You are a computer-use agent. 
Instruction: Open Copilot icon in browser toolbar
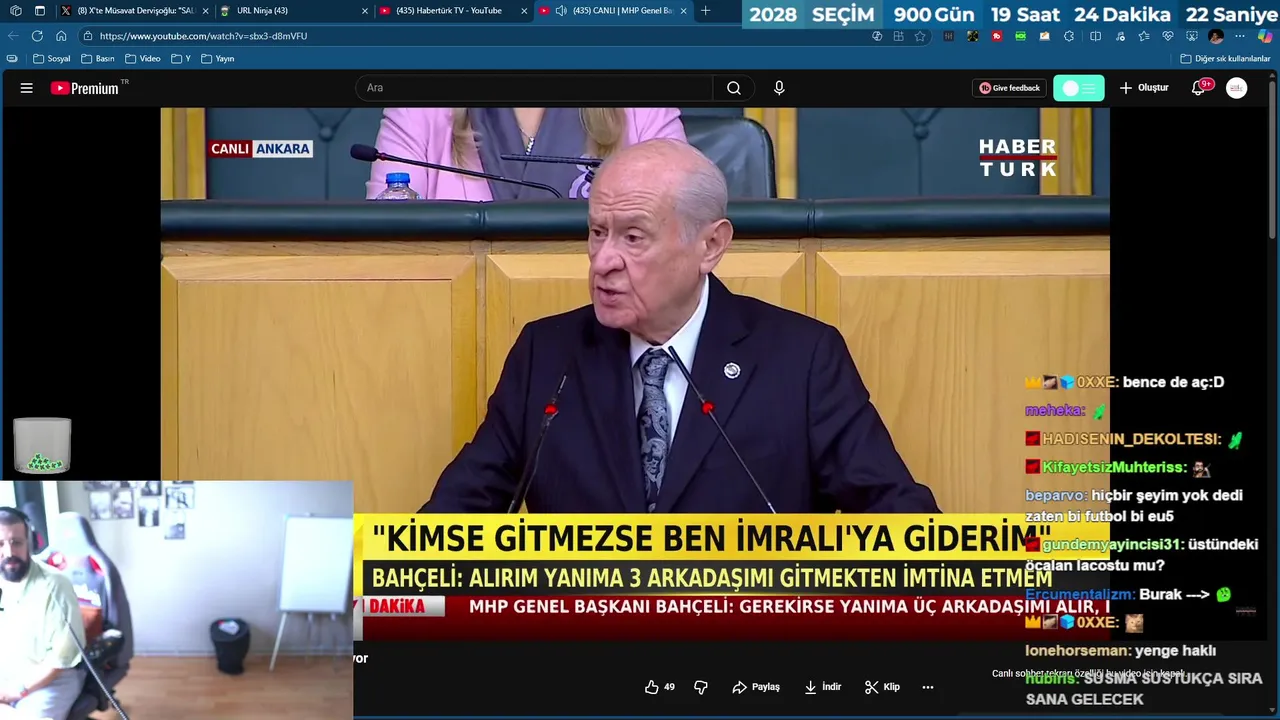[x=1265, y=36]
